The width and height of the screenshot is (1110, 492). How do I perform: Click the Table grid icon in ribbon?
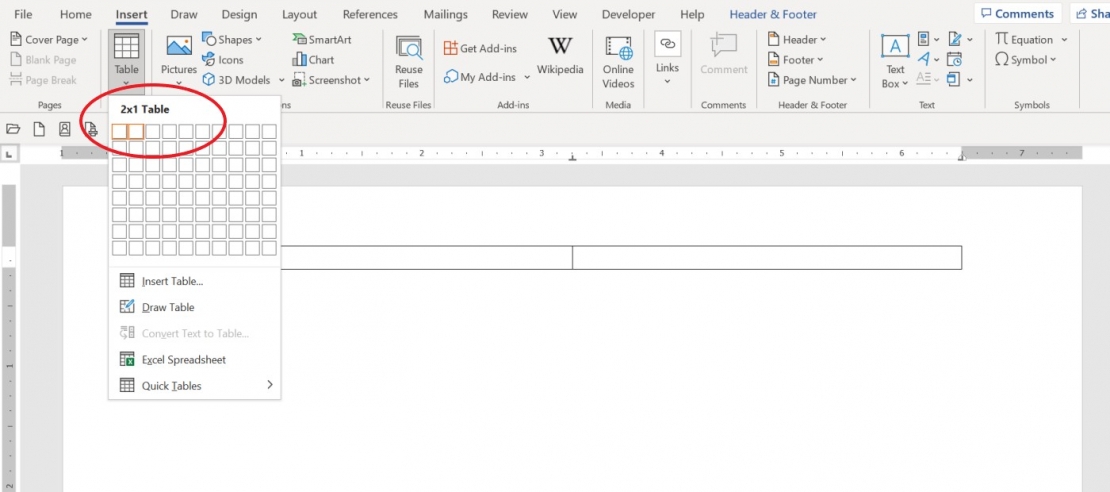(126, 46)
